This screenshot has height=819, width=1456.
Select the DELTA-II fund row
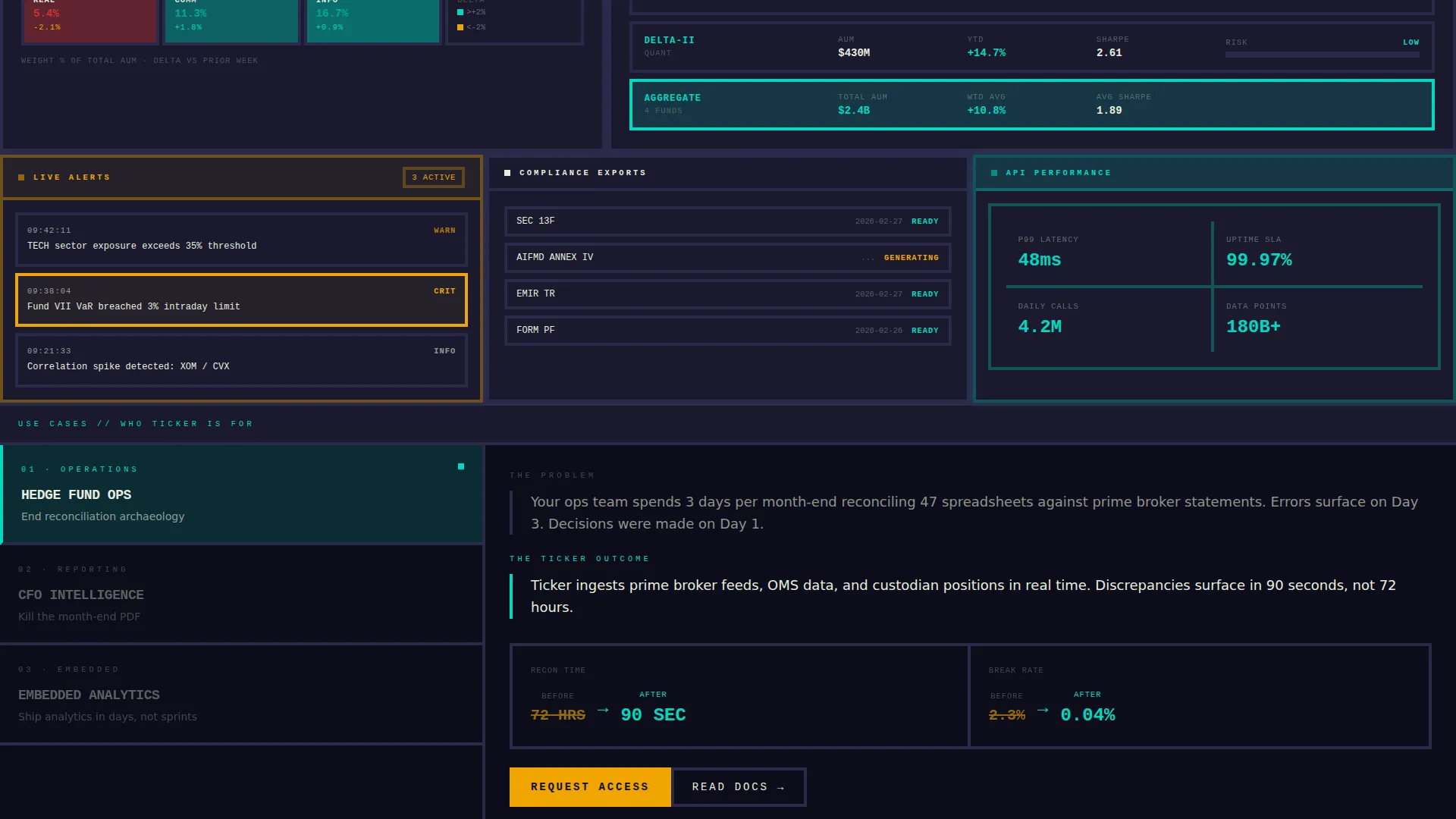[x=1031, y=47]
